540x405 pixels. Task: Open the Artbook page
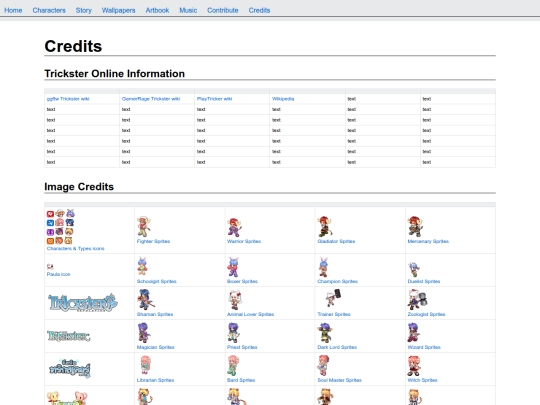[157, 10]
